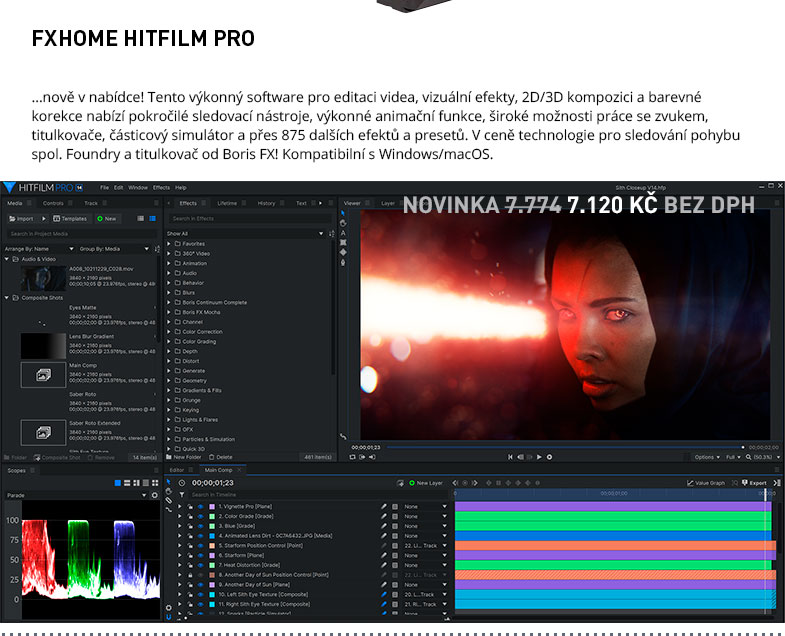Click the zoom magnifier in Viewer footer
785x636 pixels.
point(748,457)
